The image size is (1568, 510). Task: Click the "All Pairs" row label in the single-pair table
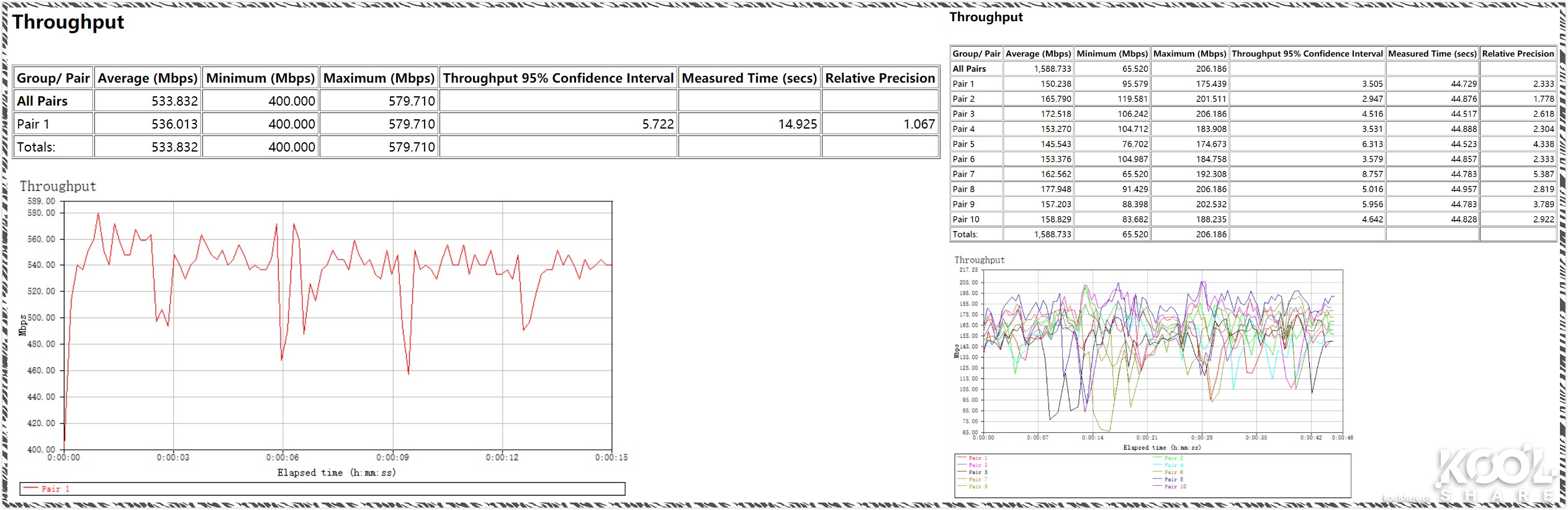(x=42, y=101)
